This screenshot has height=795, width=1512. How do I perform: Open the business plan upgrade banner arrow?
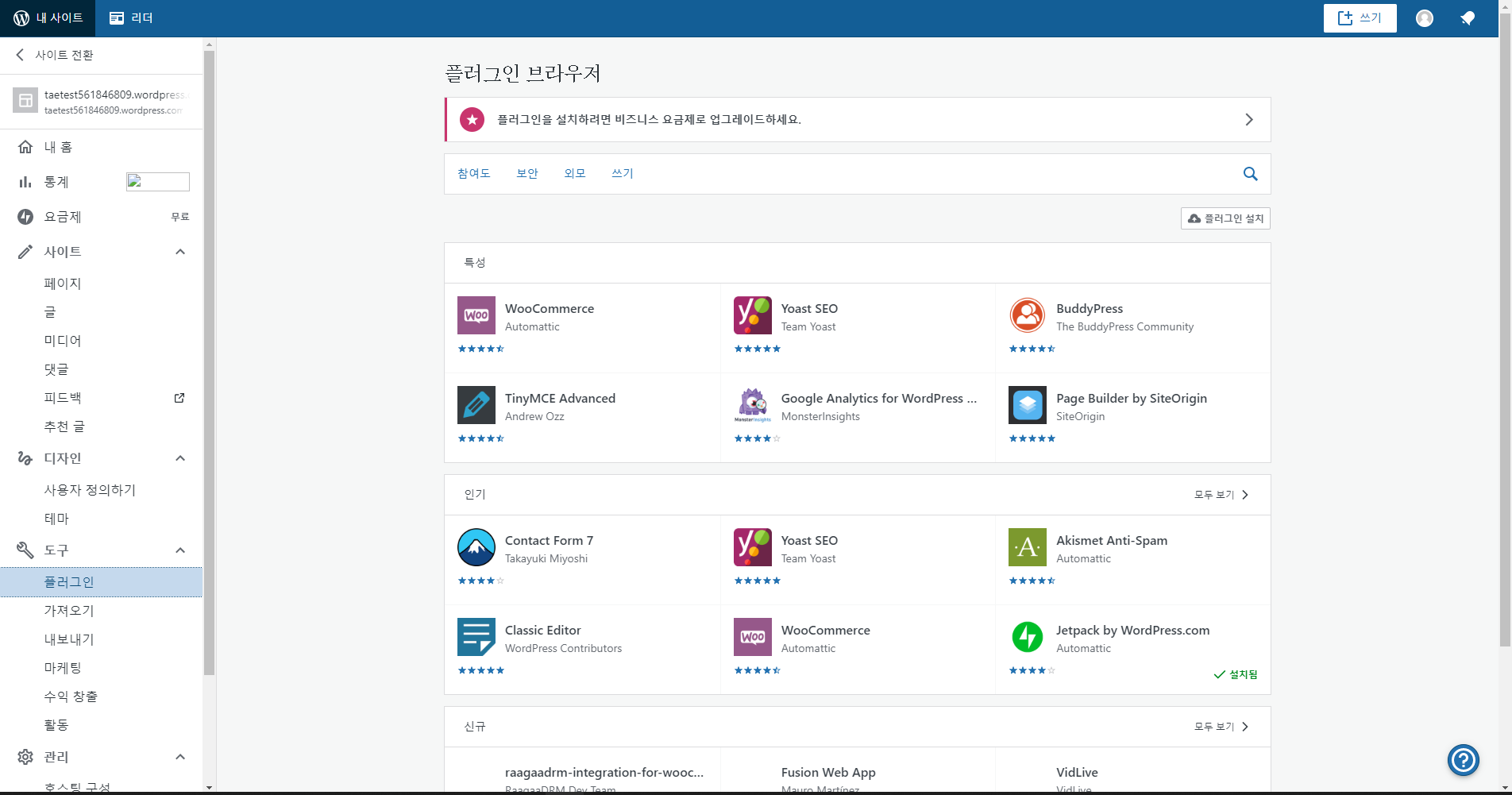(1249, 120)
